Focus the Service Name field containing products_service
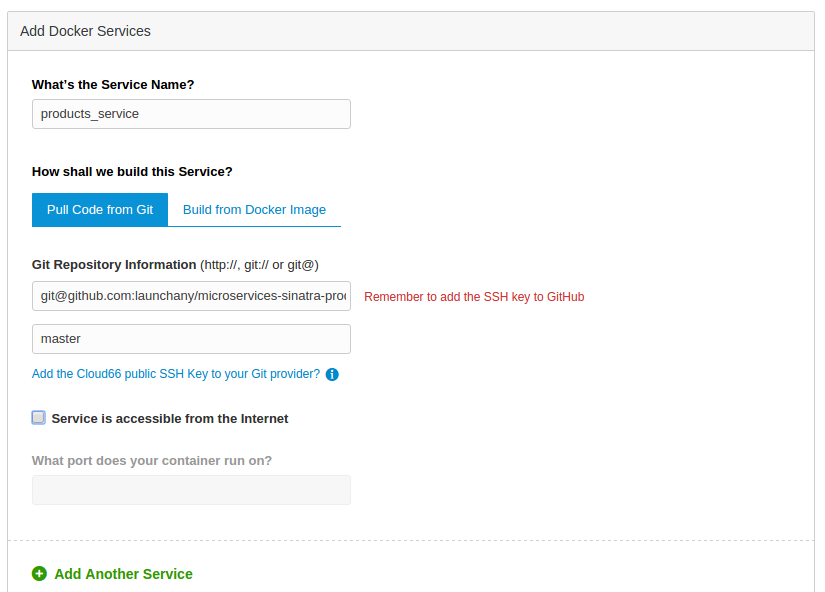The image size is (825, 592). click(x=191, y=114)
